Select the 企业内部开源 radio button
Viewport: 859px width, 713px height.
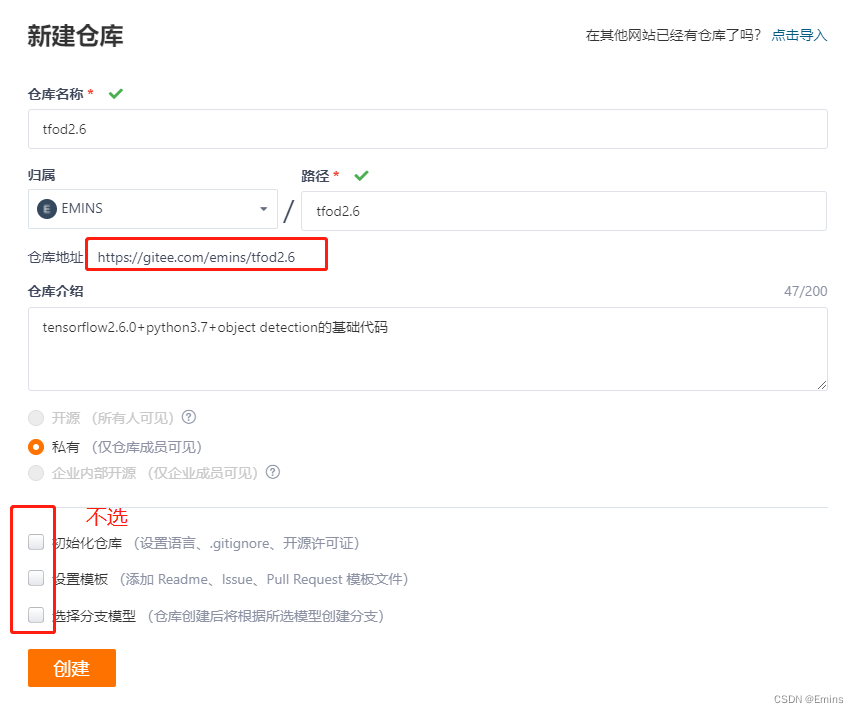pyautogui.click(x=36, y=473)
